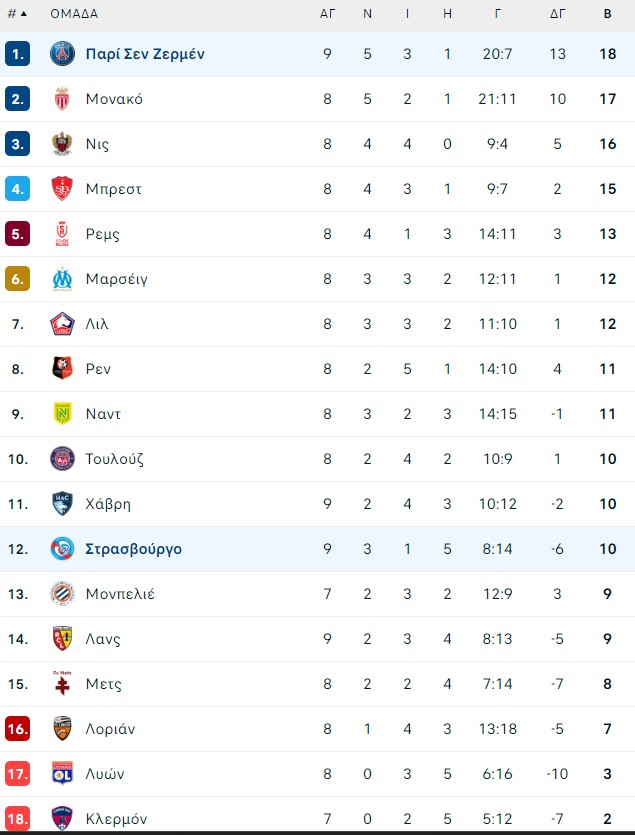This screenshot has height=835, width=635.
Task: Click the gold position 6 badge
Action: (x=18, y=279)
